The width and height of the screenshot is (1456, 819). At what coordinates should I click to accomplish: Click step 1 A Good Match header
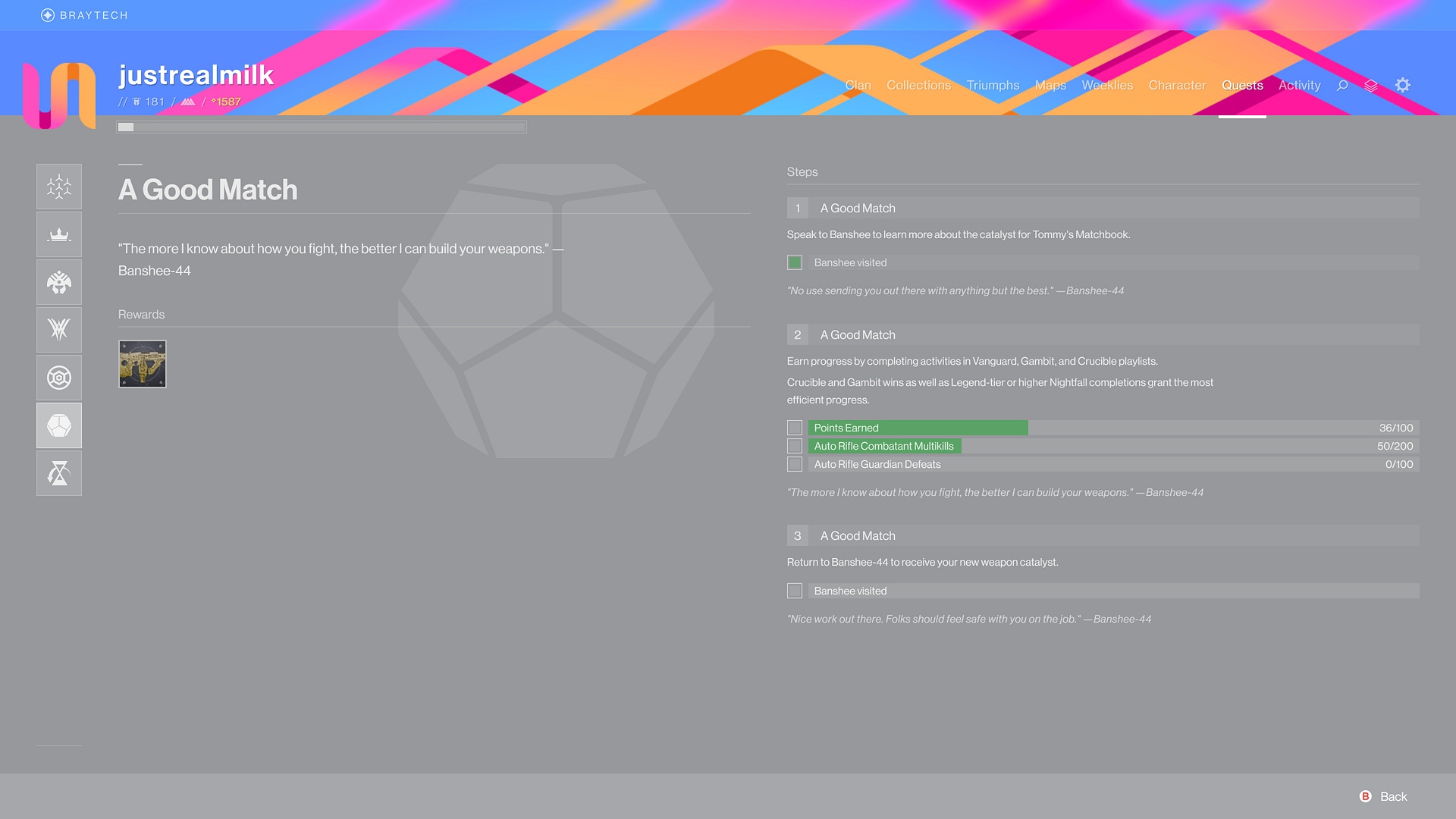point(1103,208)
